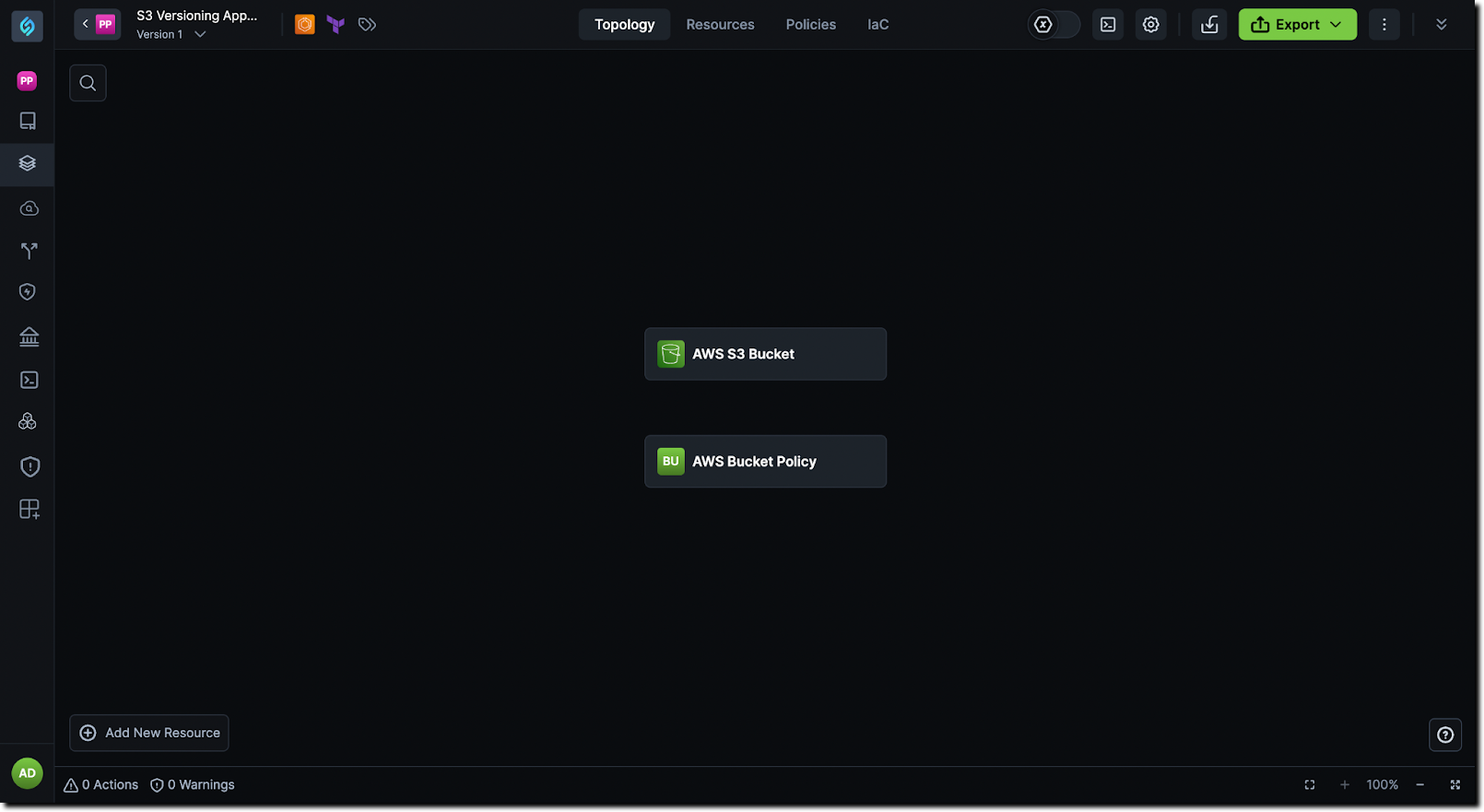The width and height of the screenshot is (1484, 812).
Task: Select the AWS Bucket Policy node
Action: 765,462
